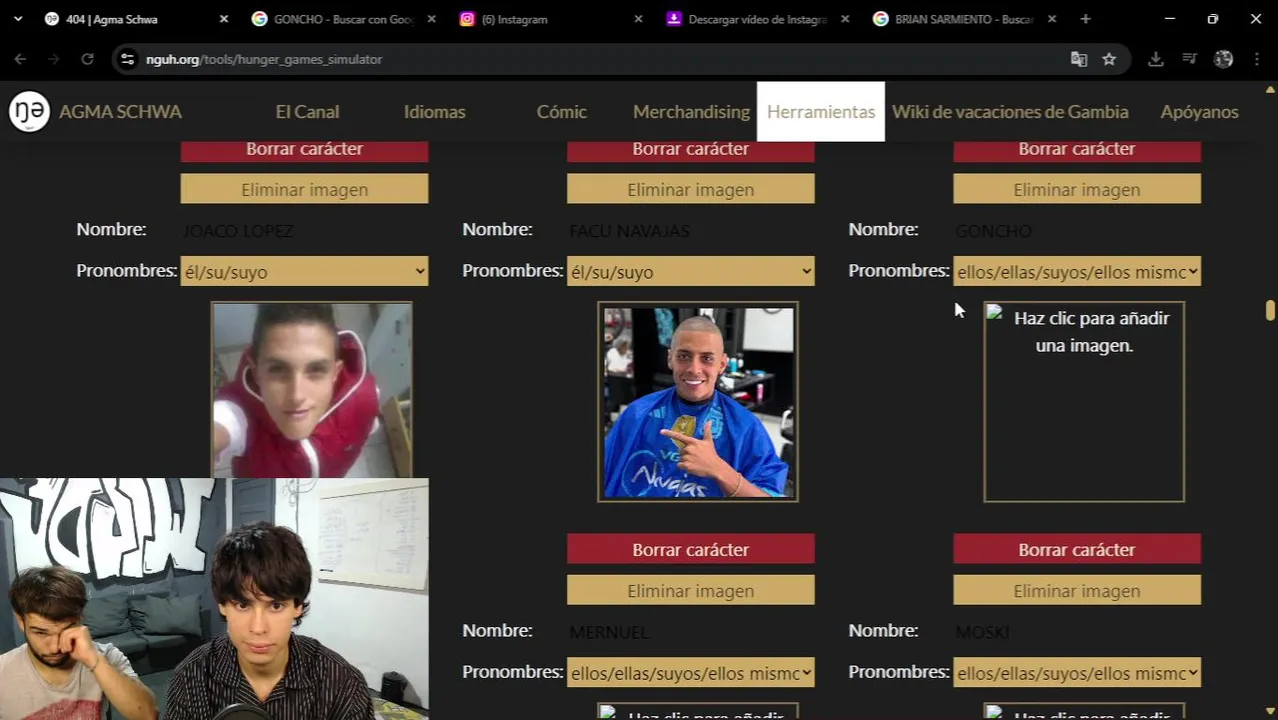
Task: Open the tab search chevron
Action: click(17, 19)
